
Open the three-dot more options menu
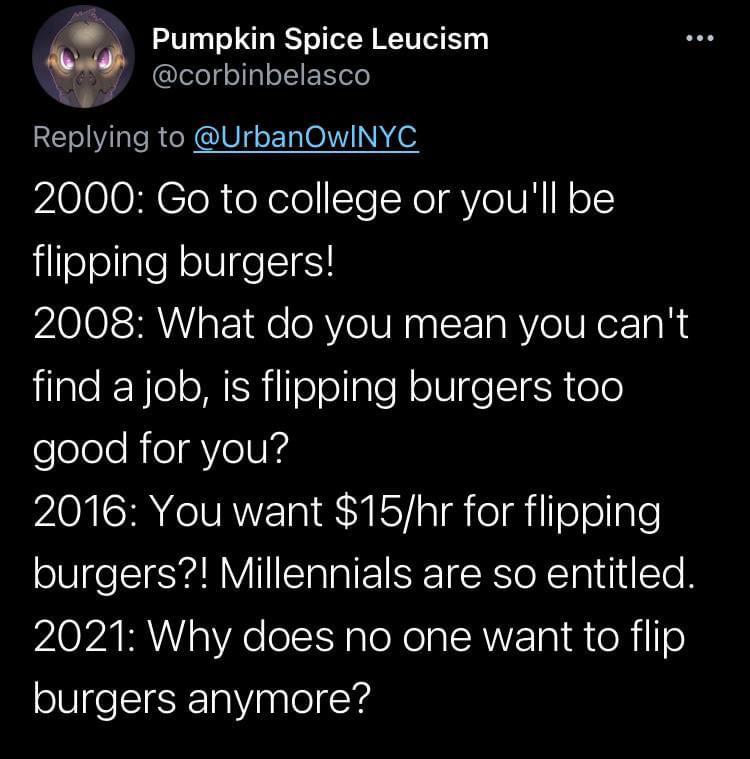click(700, 38)
